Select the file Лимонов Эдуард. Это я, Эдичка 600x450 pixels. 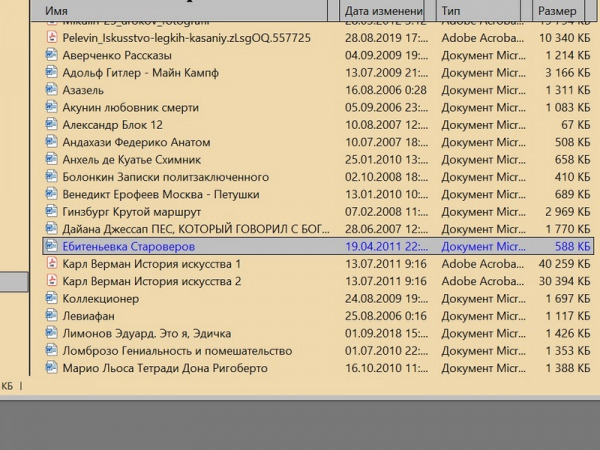[x=147, y=334]
